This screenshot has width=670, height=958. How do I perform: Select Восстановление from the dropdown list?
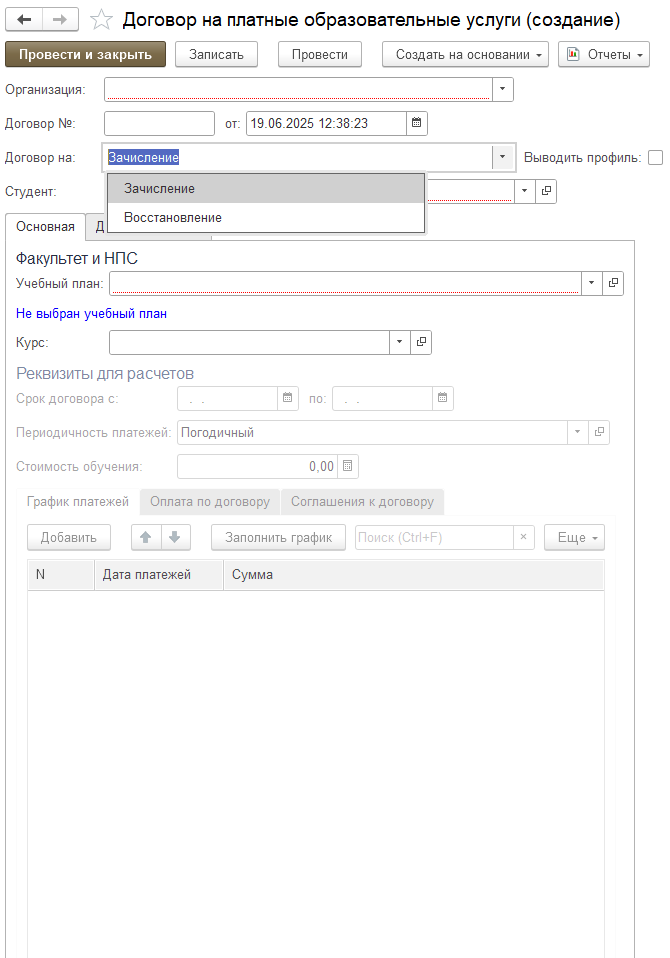click(173, 217)
